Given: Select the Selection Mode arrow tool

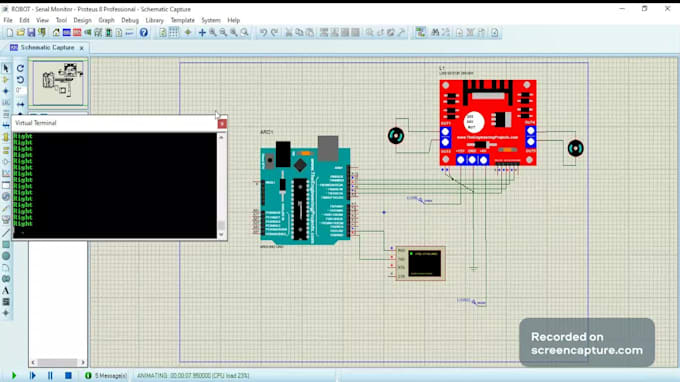Looking at the screenshot, I should point(6,69).
